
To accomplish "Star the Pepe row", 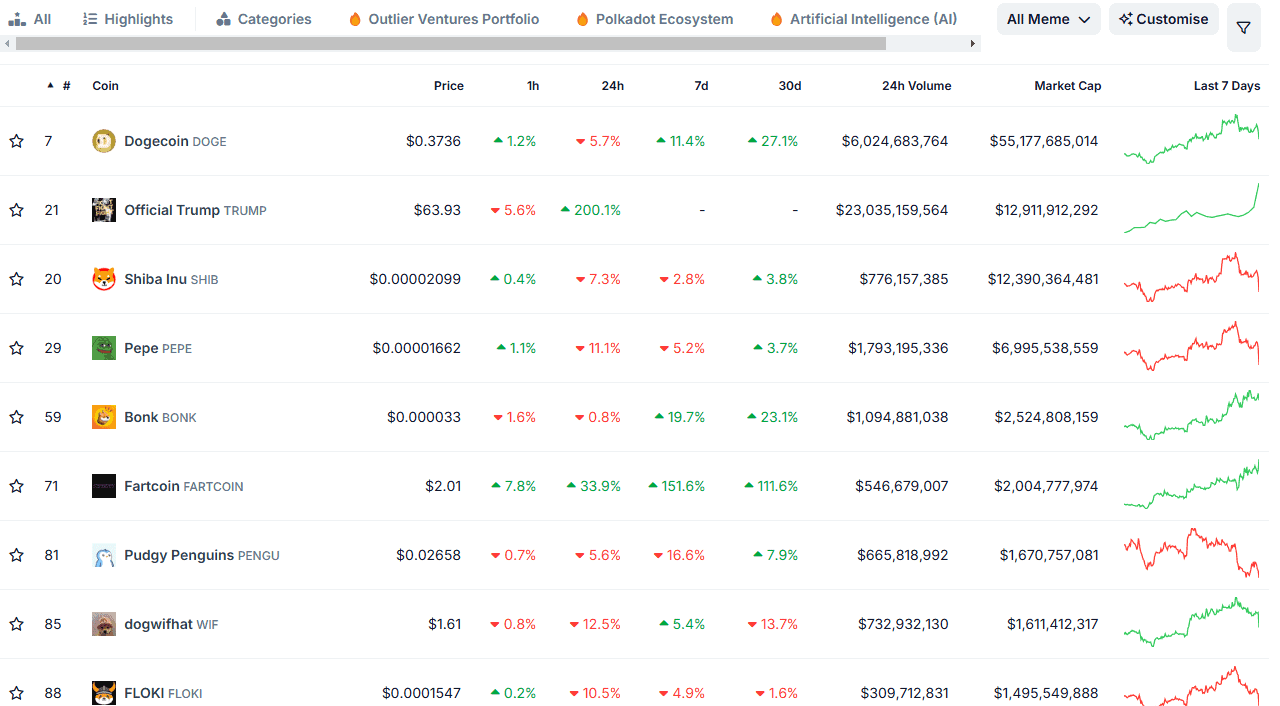I will pyautogui.click(x=16, y=348).
